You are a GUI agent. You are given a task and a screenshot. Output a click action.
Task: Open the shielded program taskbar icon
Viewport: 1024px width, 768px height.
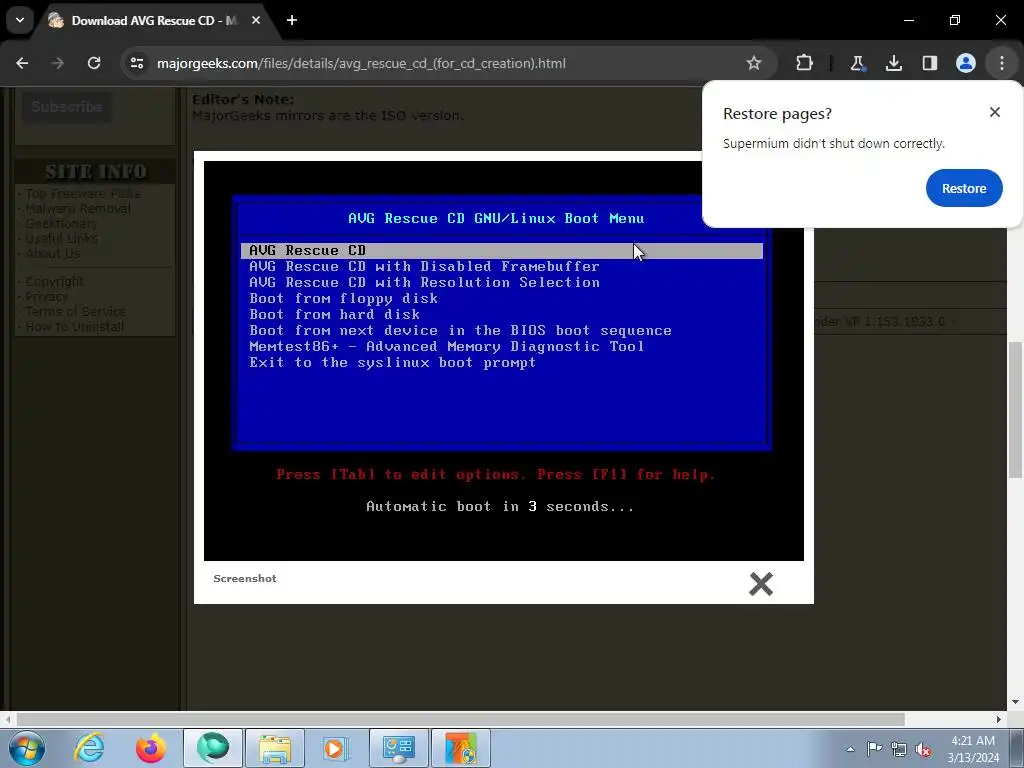coord(461,748)
